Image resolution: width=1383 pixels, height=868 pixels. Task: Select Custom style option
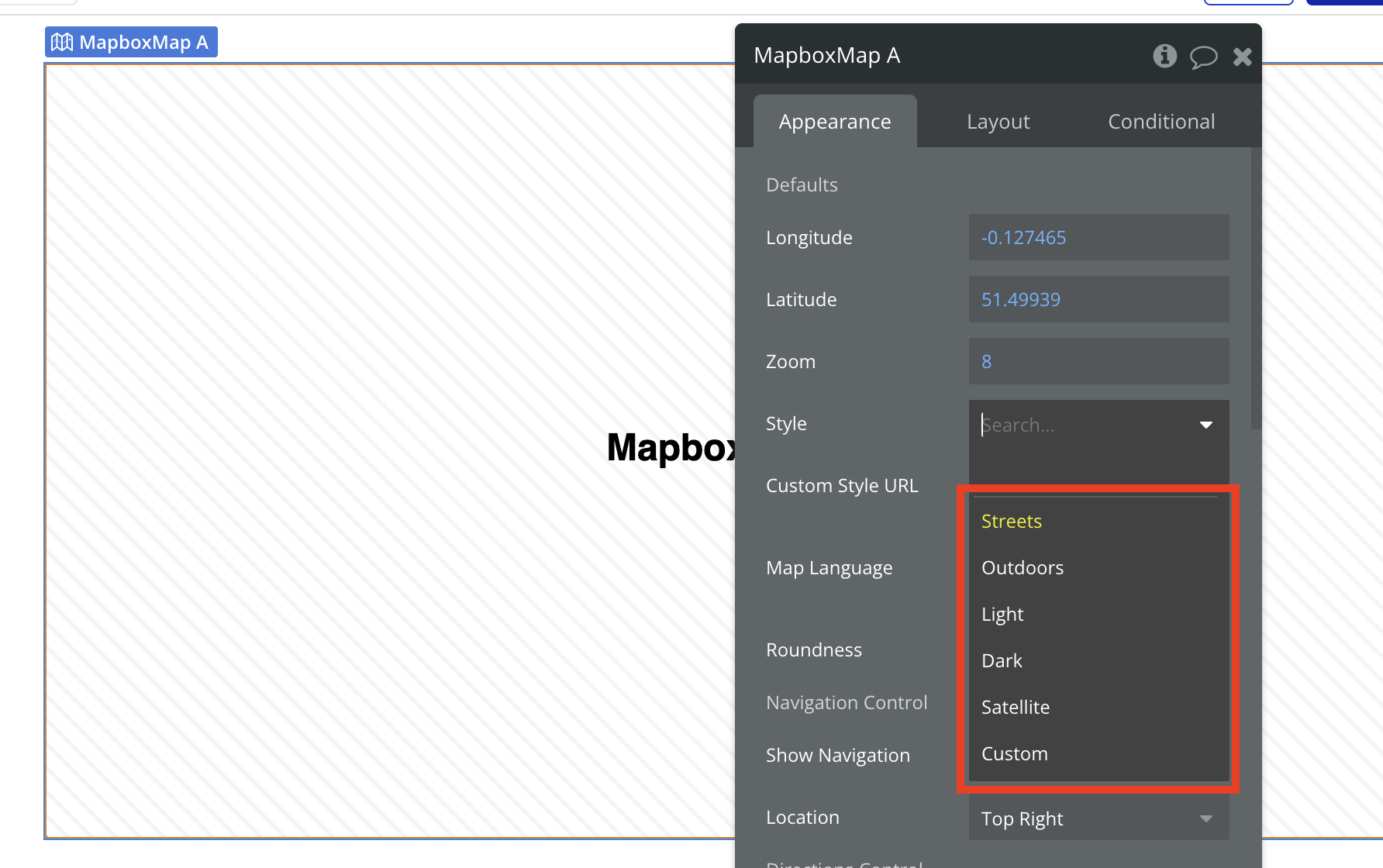[x=1014, y=754]
